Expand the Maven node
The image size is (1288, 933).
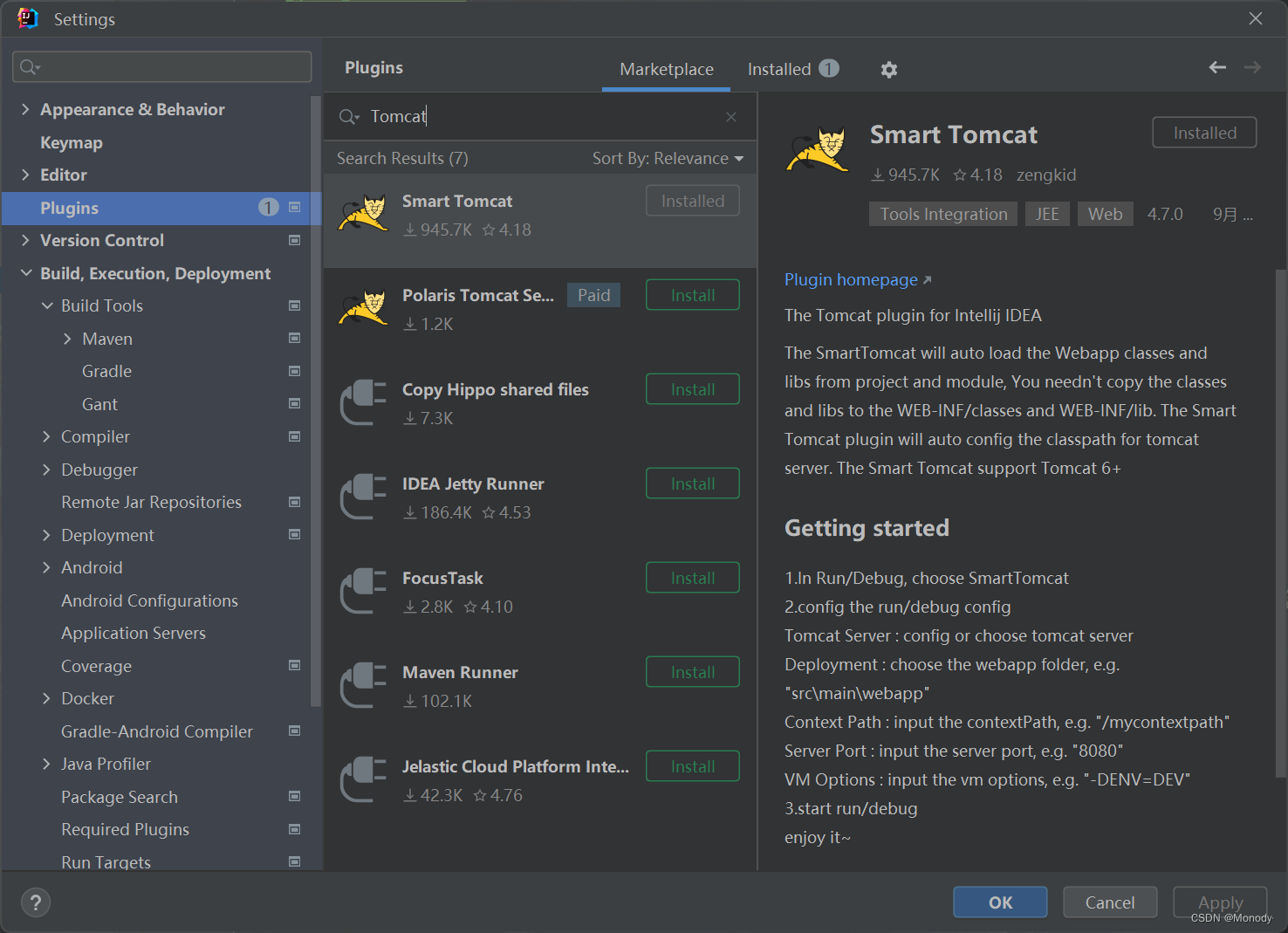coord(67,339)
